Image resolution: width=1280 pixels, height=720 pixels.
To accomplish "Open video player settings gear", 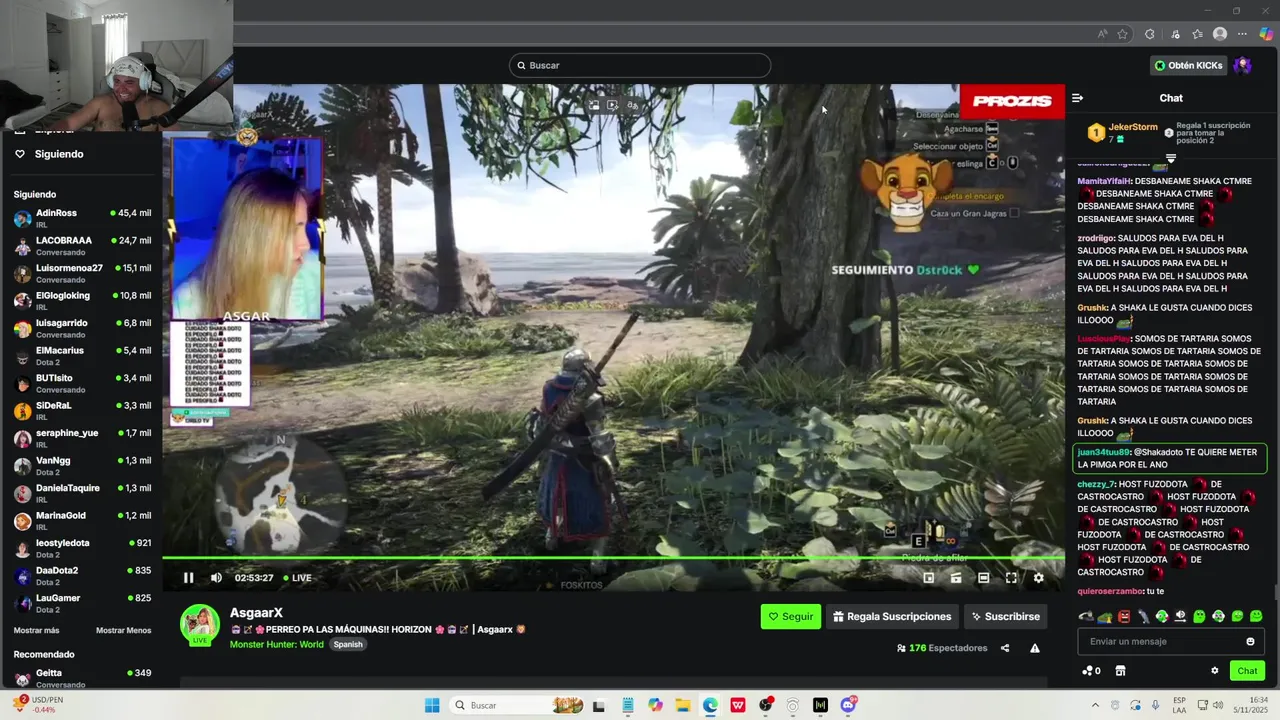I will pyautogui.click(x=1038, y=578).
